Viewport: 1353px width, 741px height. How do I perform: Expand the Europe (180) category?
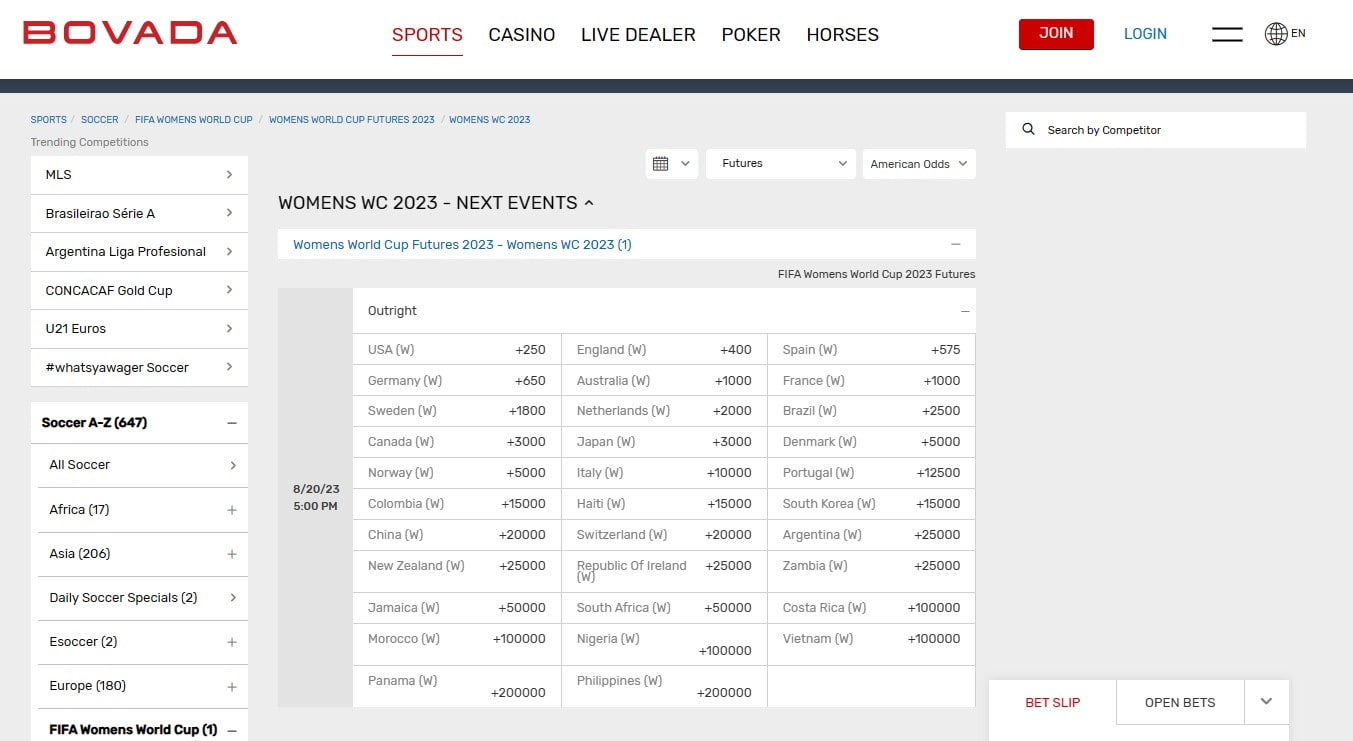[x=232, y=687]
